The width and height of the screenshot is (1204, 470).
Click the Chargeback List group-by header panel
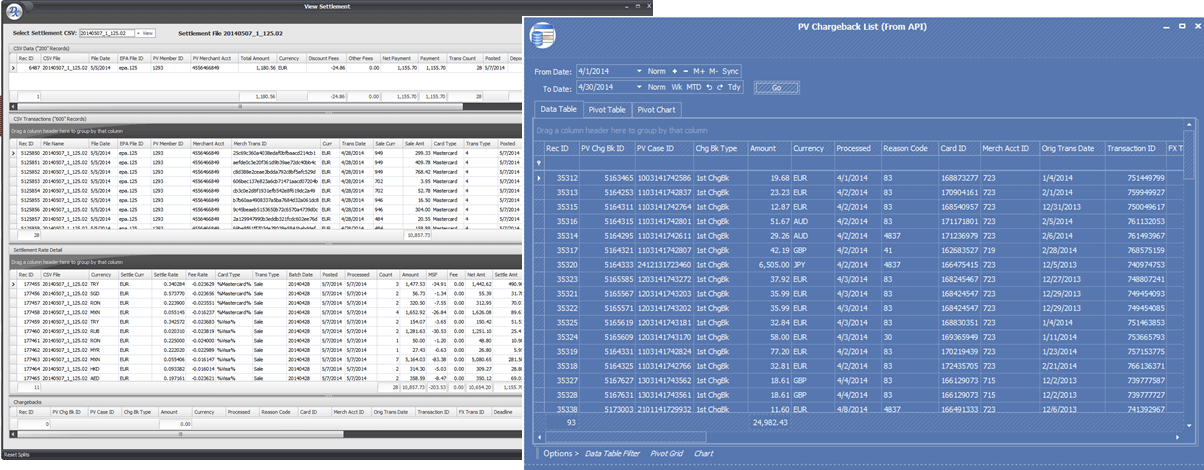(x=858, y=131)
